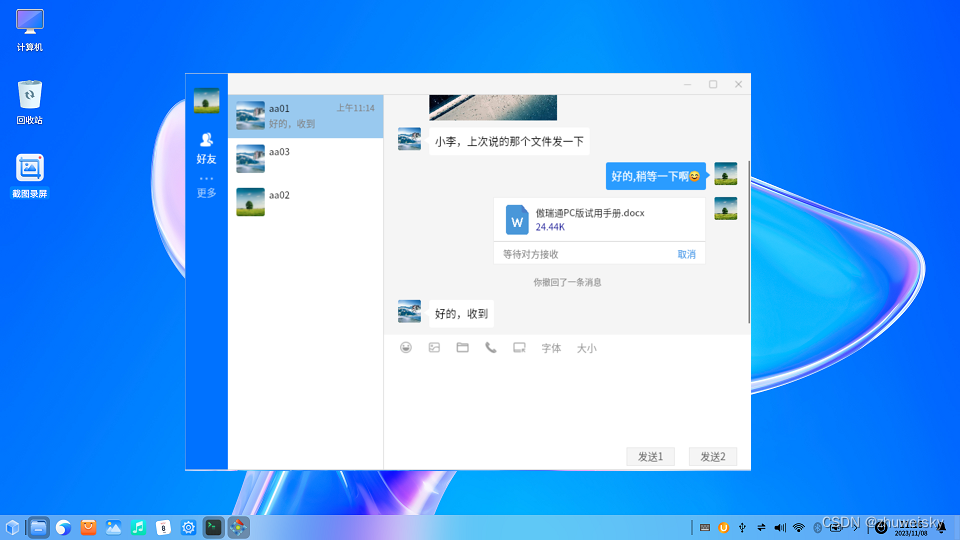
Task: Open the terminal from the taskbar
Action: [x=213, y=527]
